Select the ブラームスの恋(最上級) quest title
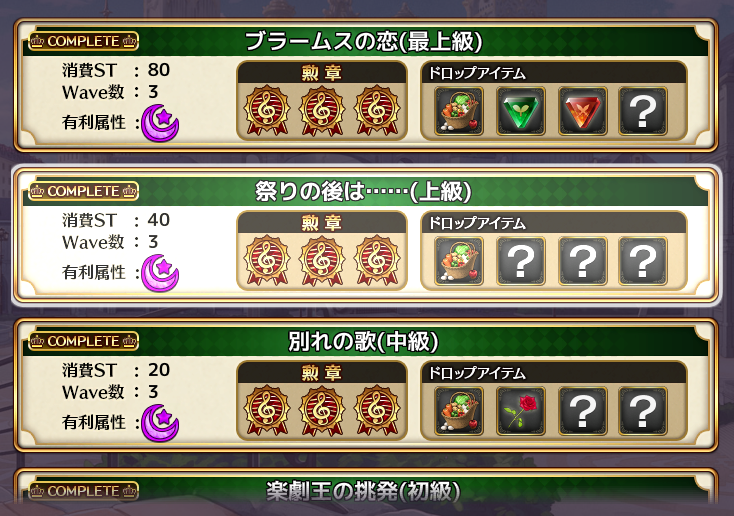This screenshot has height=516, width=734. click(364, 42)
